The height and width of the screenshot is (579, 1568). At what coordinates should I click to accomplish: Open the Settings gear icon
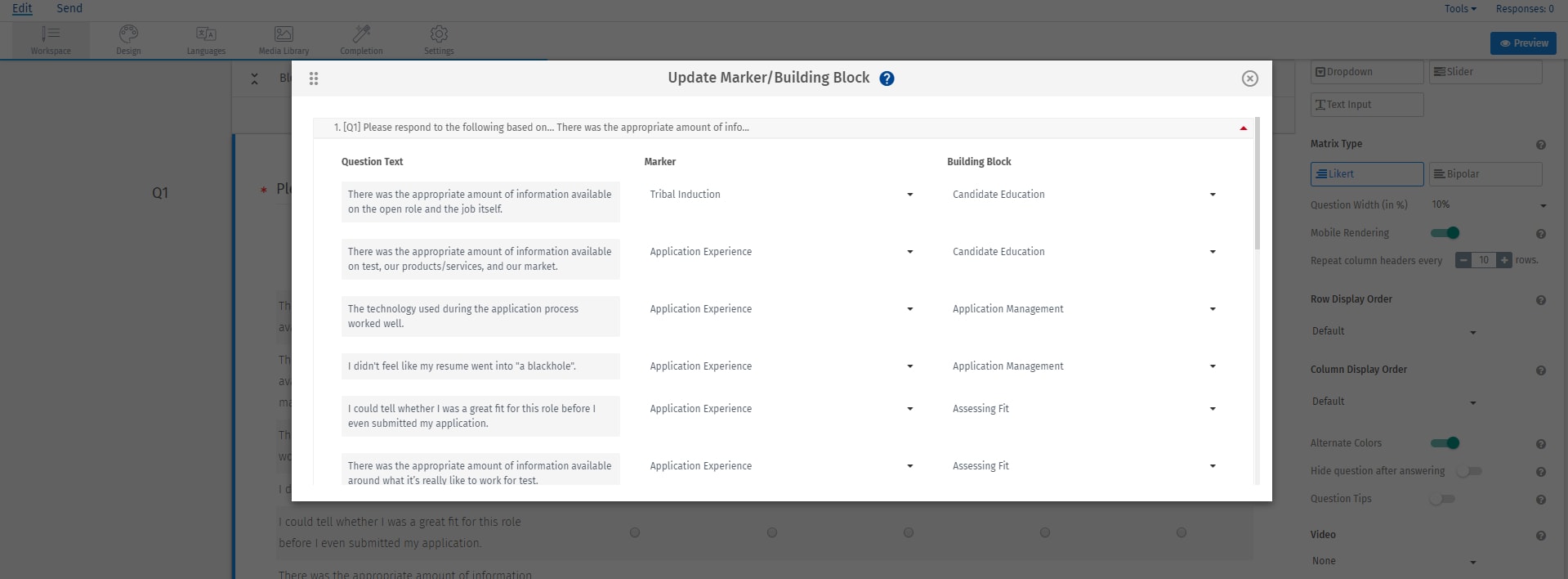coord(439,34)
